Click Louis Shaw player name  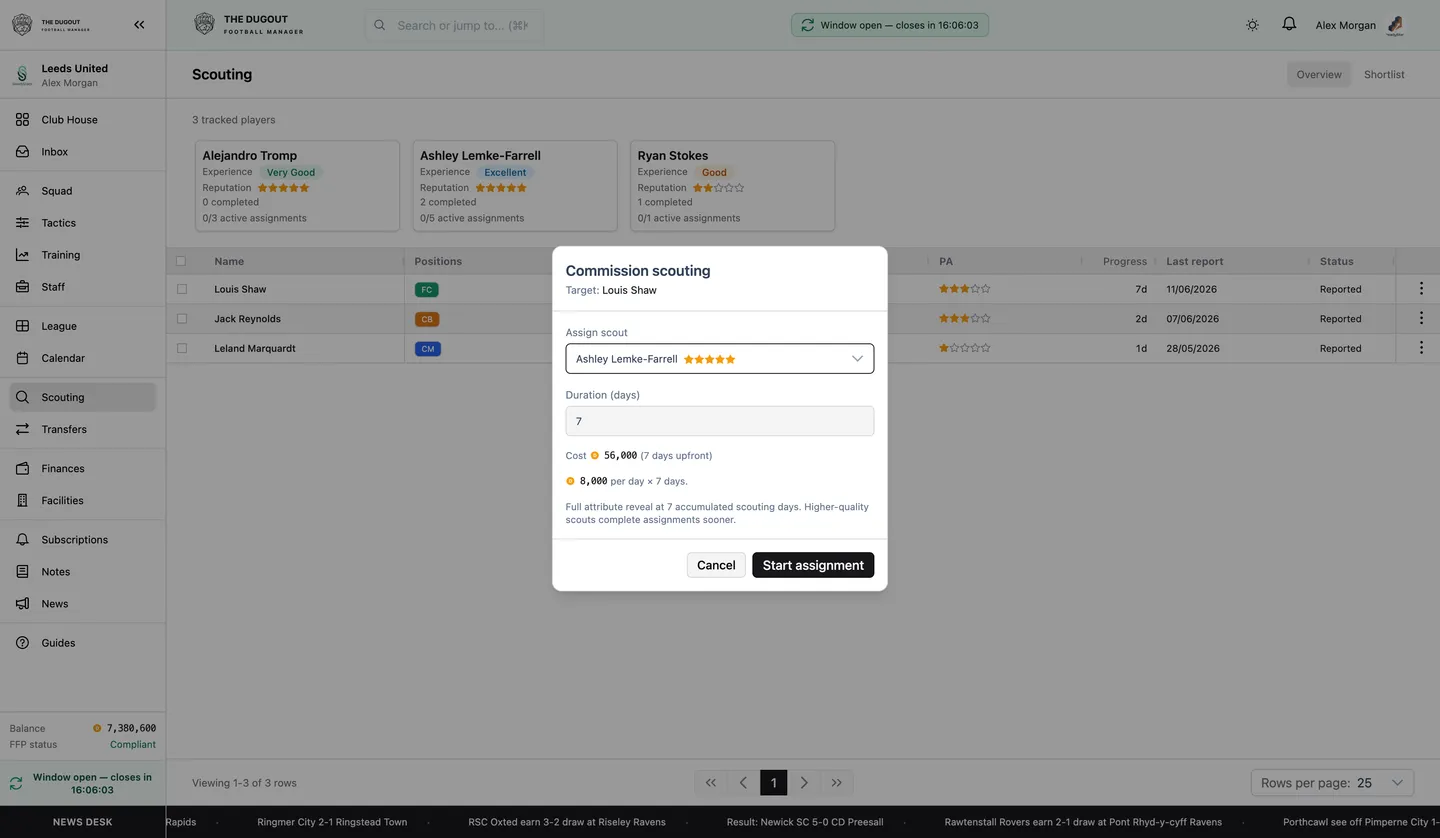click(240, 289)
